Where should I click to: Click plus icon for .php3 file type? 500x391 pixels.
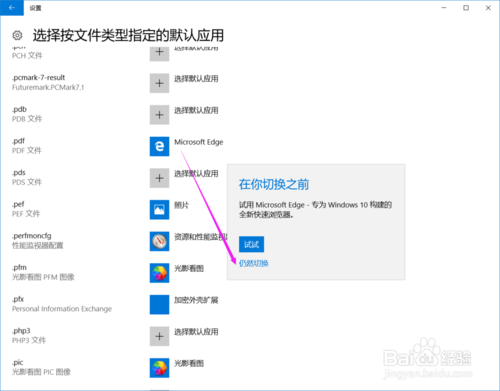159,336
